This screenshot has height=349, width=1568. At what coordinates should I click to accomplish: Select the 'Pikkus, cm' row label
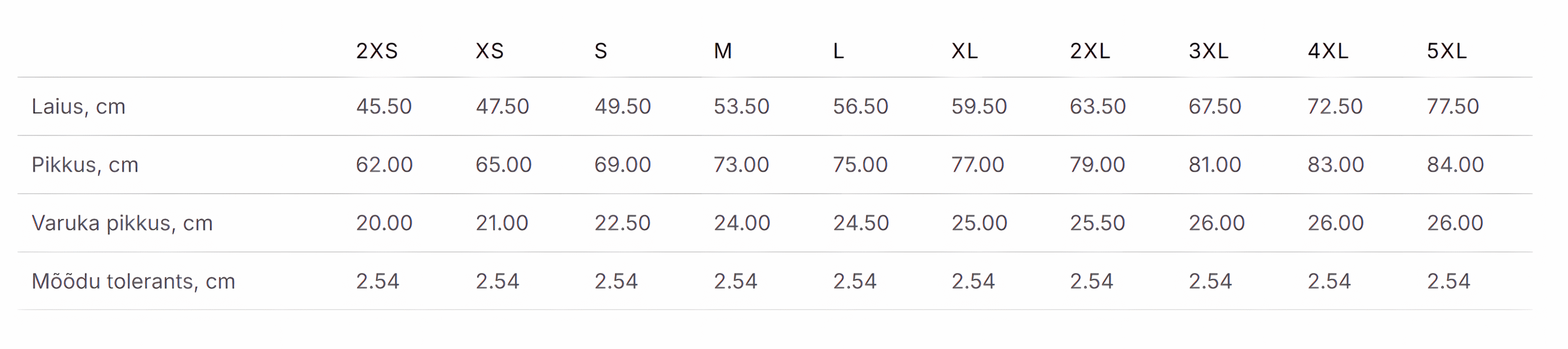click(85, 165)
